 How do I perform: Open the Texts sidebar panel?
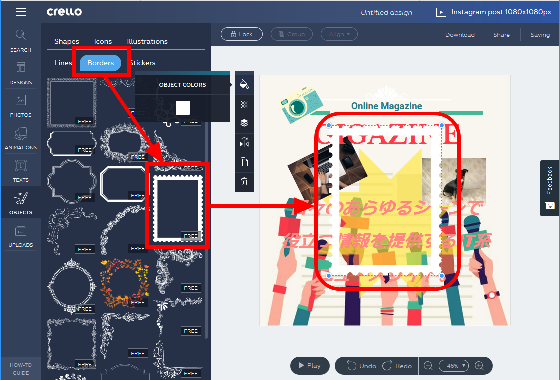coord(21,171)
